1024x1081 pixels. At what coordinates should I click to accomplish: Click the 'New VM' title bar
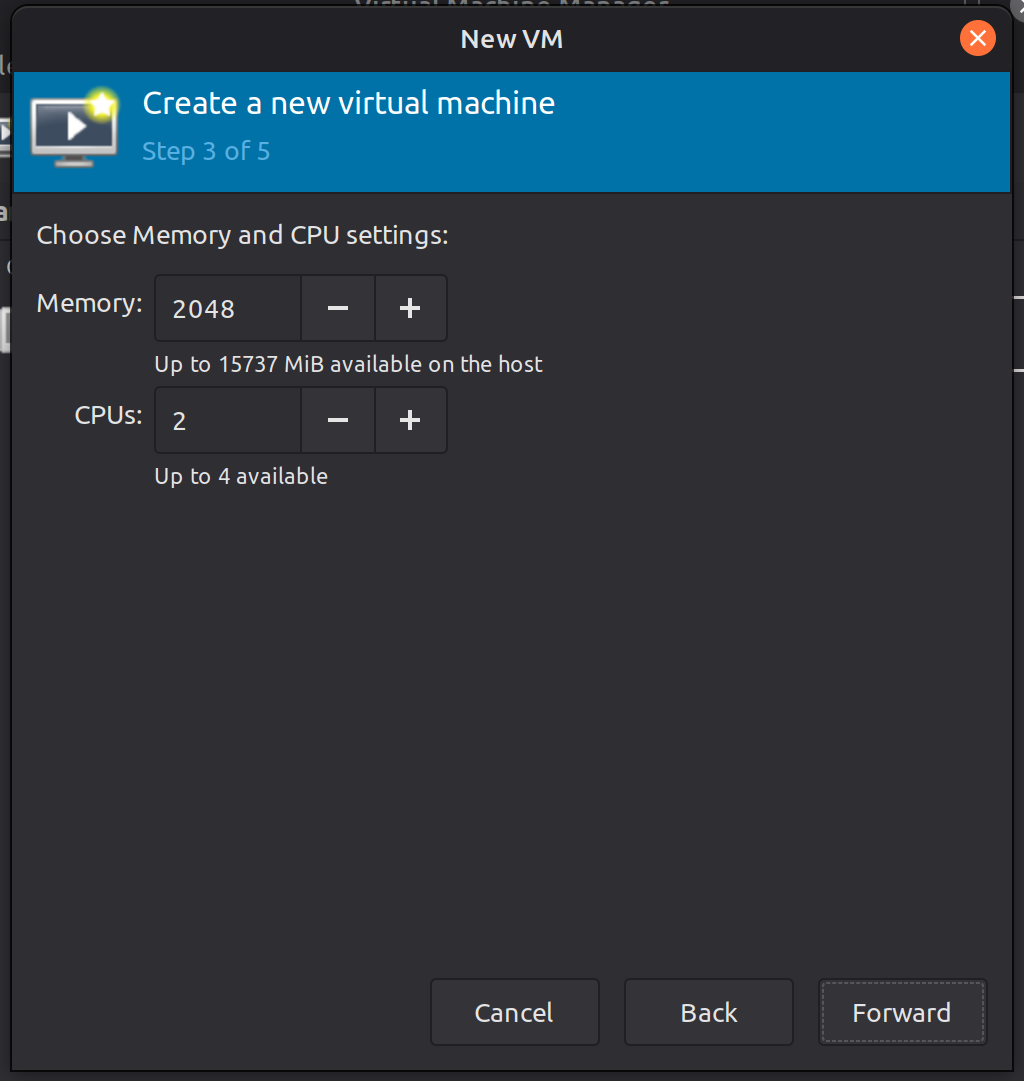[x=512, y=39]
